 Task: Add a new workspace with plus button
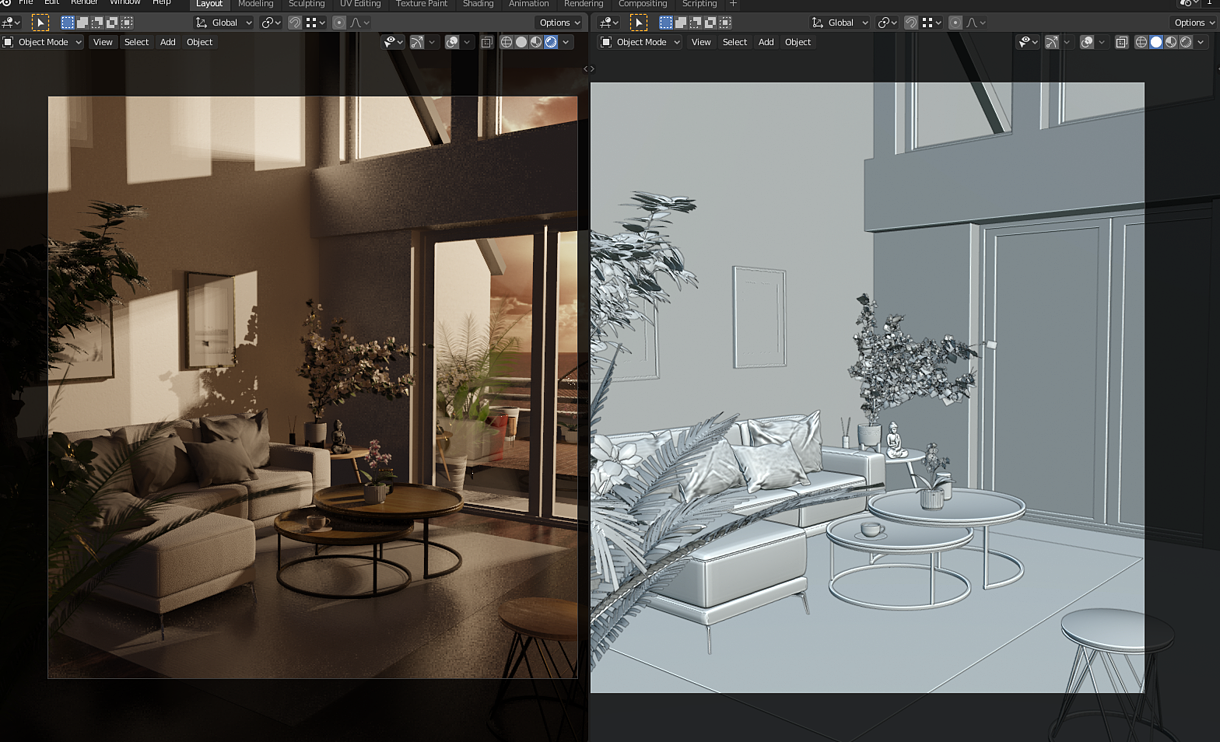click(x=733, y=4)
